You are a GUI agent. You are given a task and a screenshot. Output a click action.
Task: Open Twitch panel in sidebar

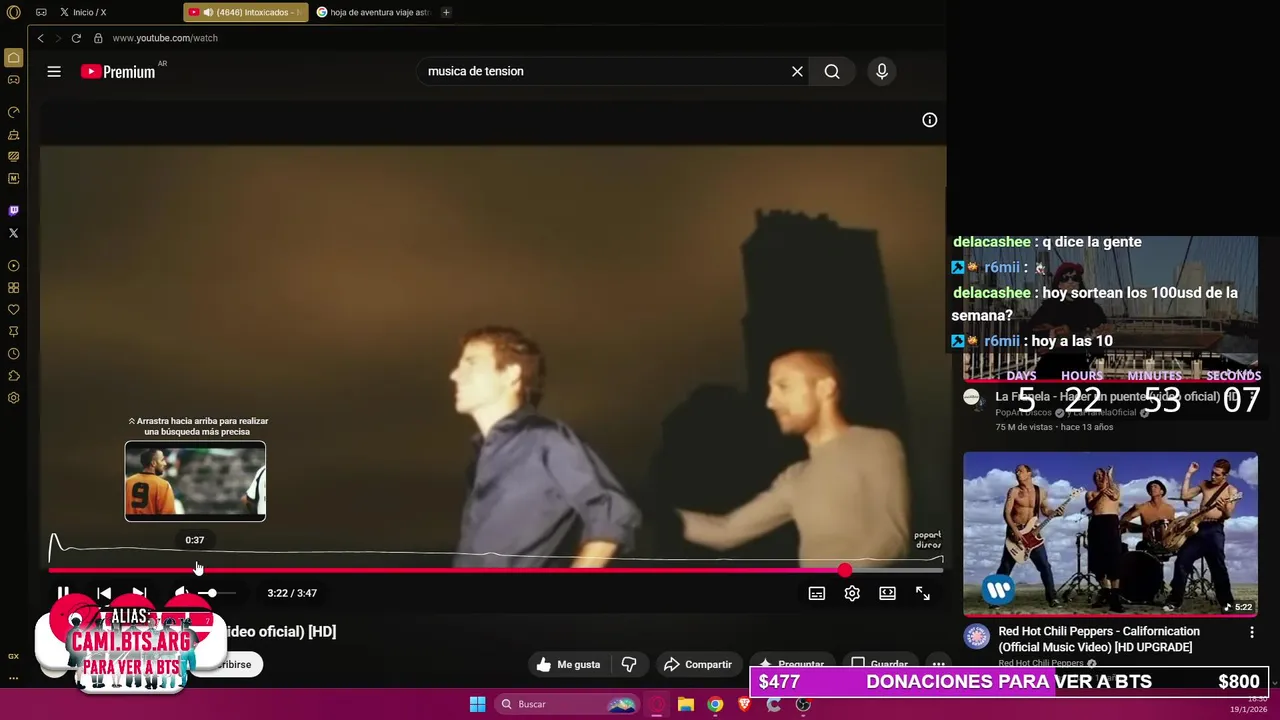pyautogui.click(x=13, y=211)
